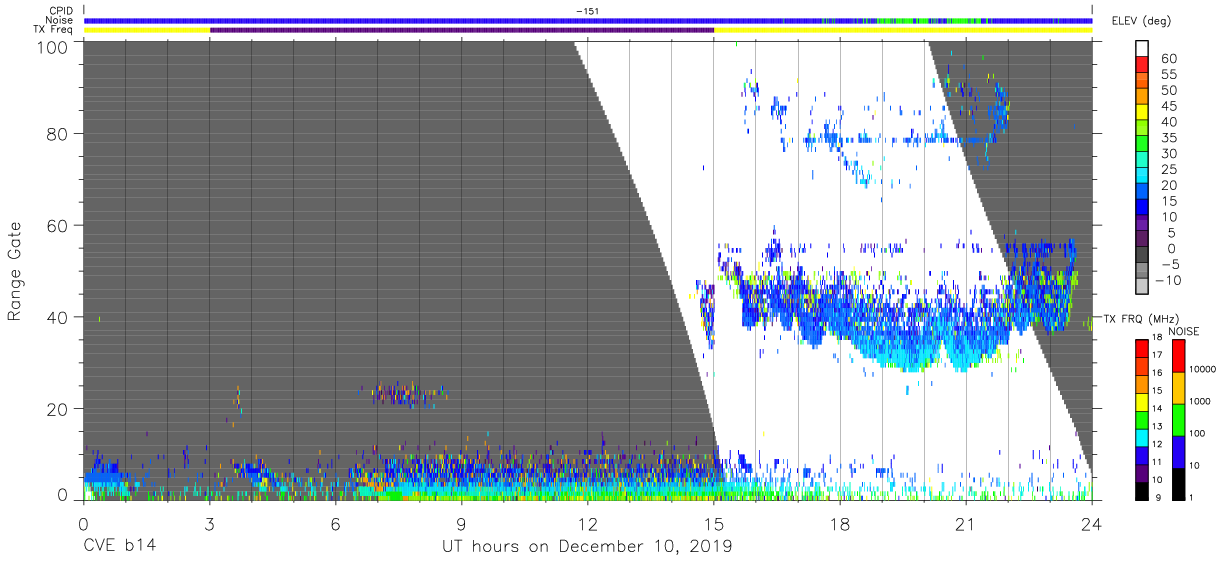Click the CVE b14 radar beam label
The image size is (1228, 567).
click(118, 547)
